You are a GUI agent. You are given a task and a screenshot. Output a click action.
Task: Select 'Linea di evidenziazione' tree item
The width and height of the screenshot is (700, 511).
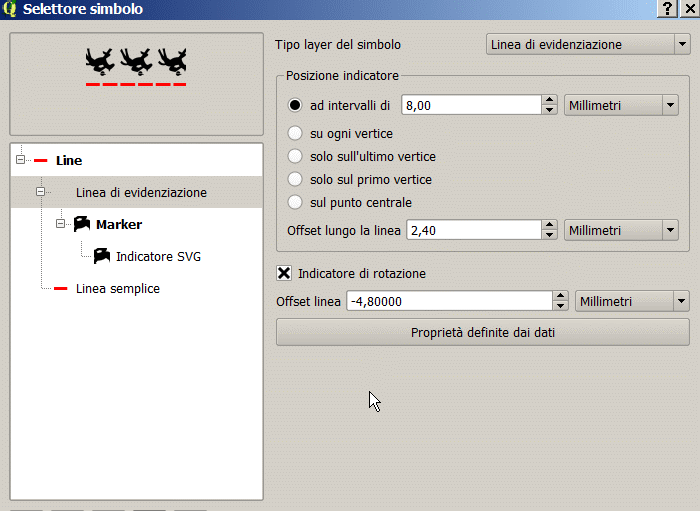[x=141, y=192]
